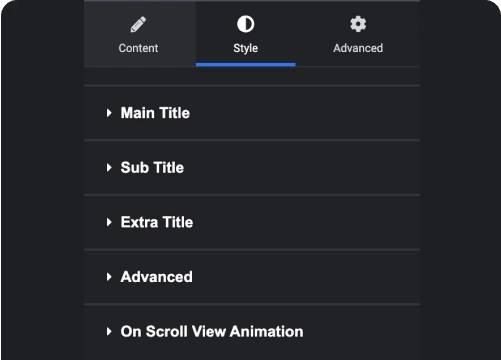Expand Sub Title via disclosure triangle
The width and height of the screenshot is (501, 360).
[109, 168]
